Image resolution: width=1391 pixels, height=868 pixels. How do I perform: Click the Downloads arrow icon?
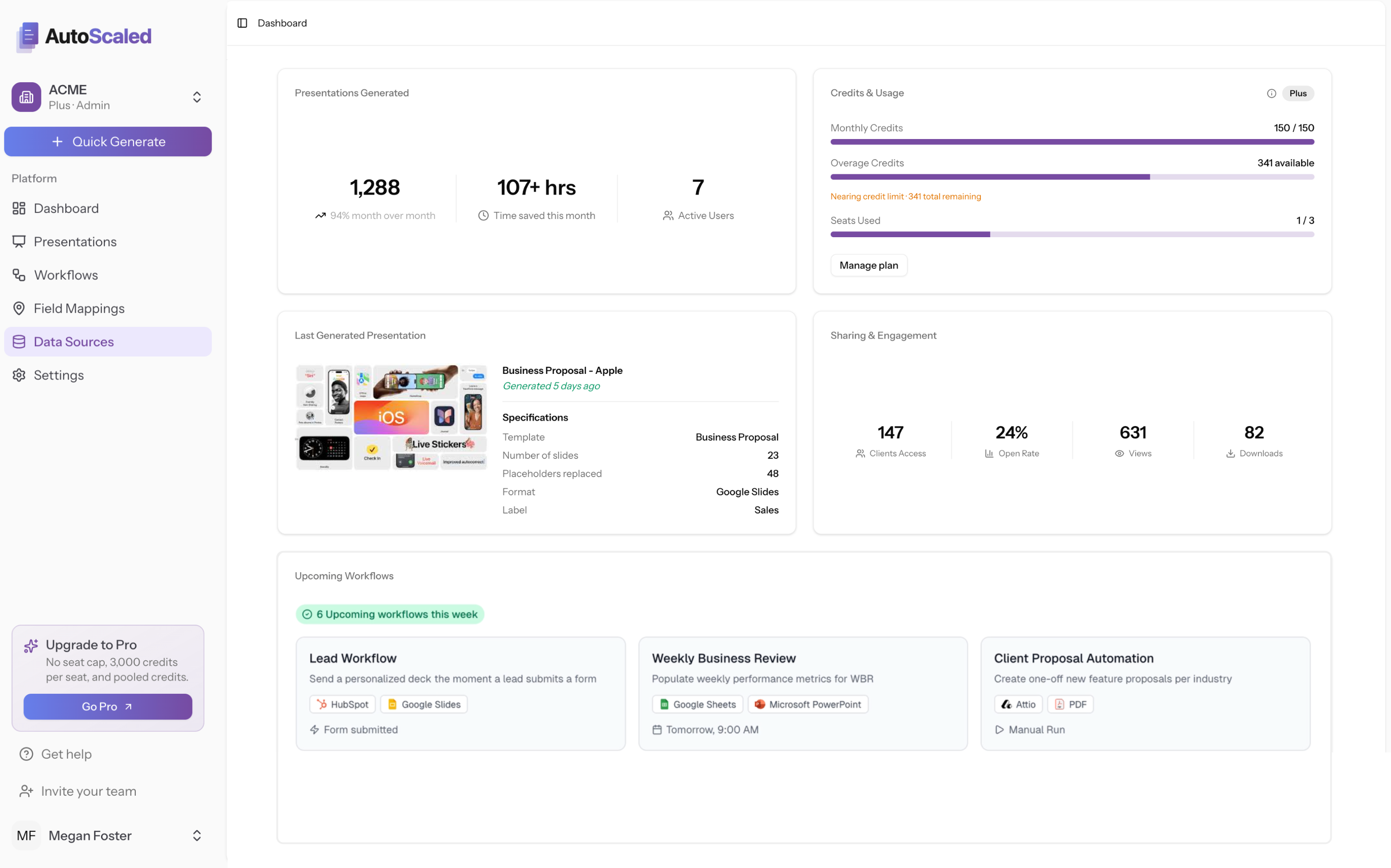pos(1230,454)
